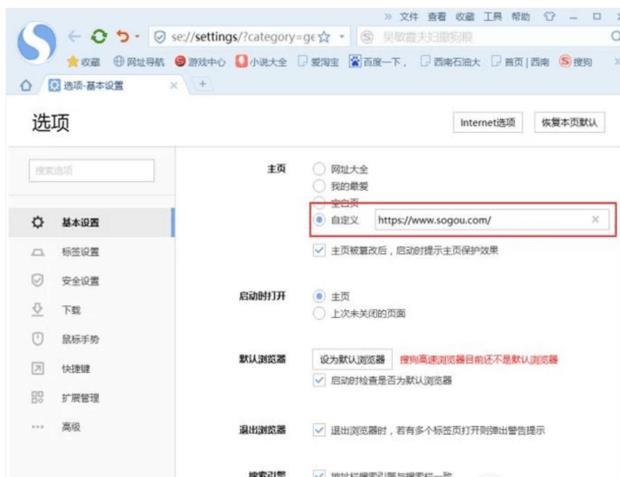Expand the undo arrow dropdown
Screen dimensions: 620x477
coord(137,38)
